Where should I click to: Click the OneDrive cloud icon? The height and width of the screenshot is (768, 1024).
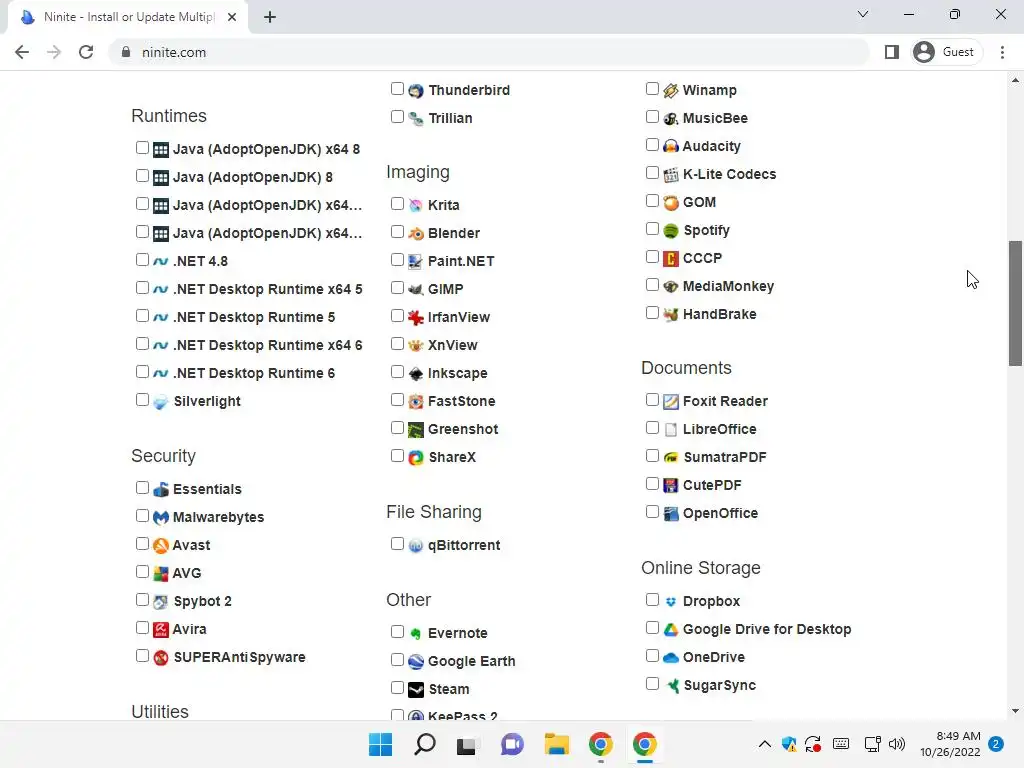[x=671, y=658]
